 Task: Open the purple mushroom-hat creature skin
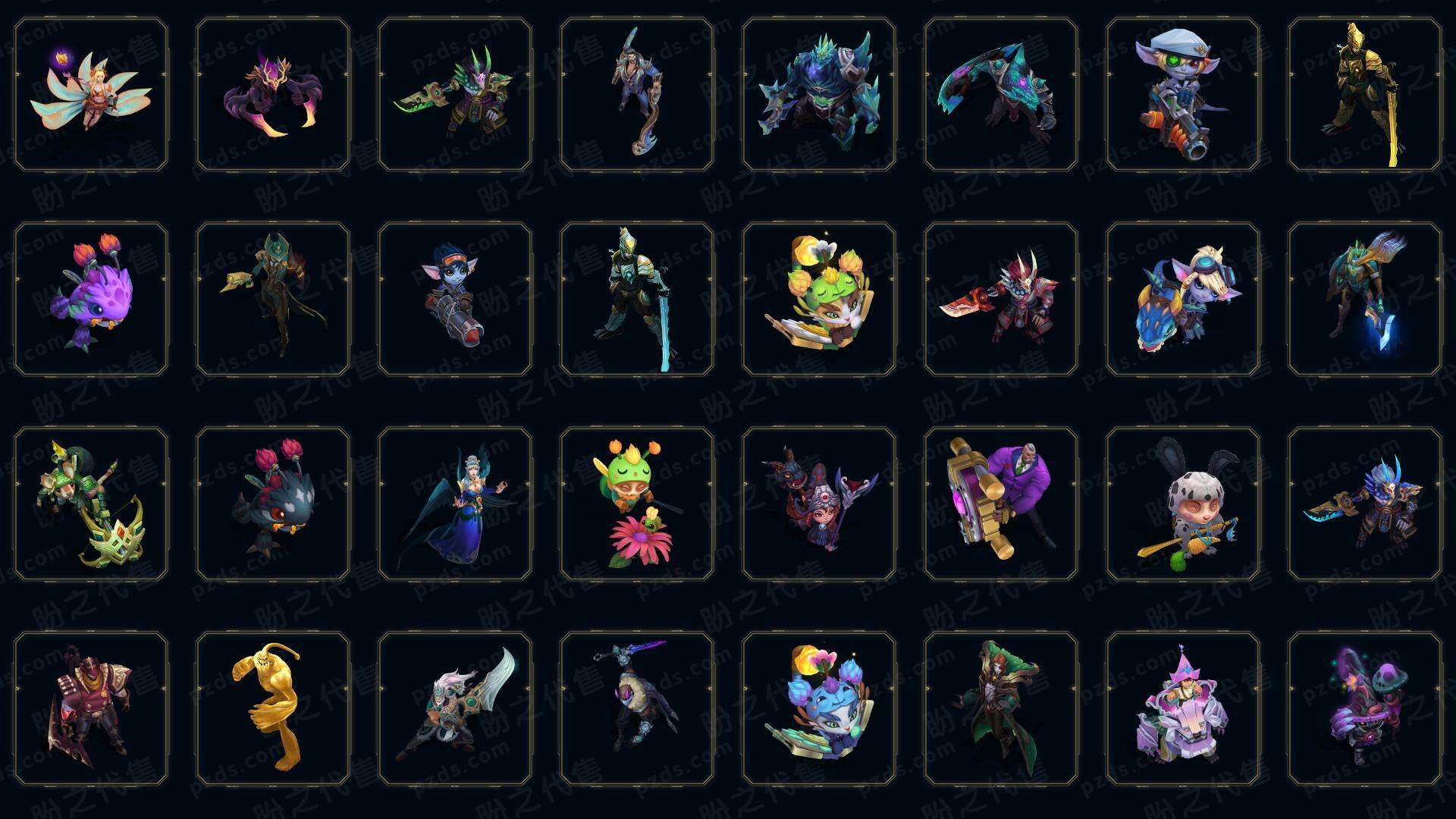(x=1365, y=708)
